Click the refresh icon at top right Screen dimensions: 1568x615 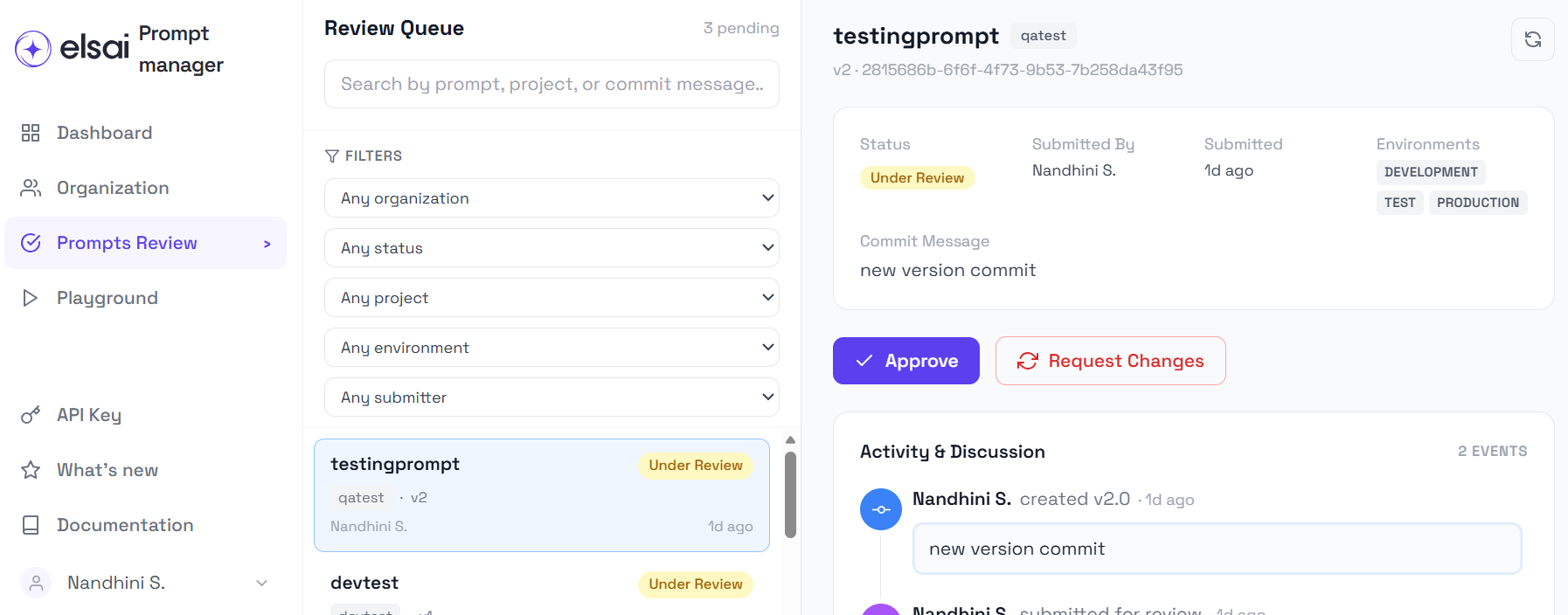[1533, 39]
